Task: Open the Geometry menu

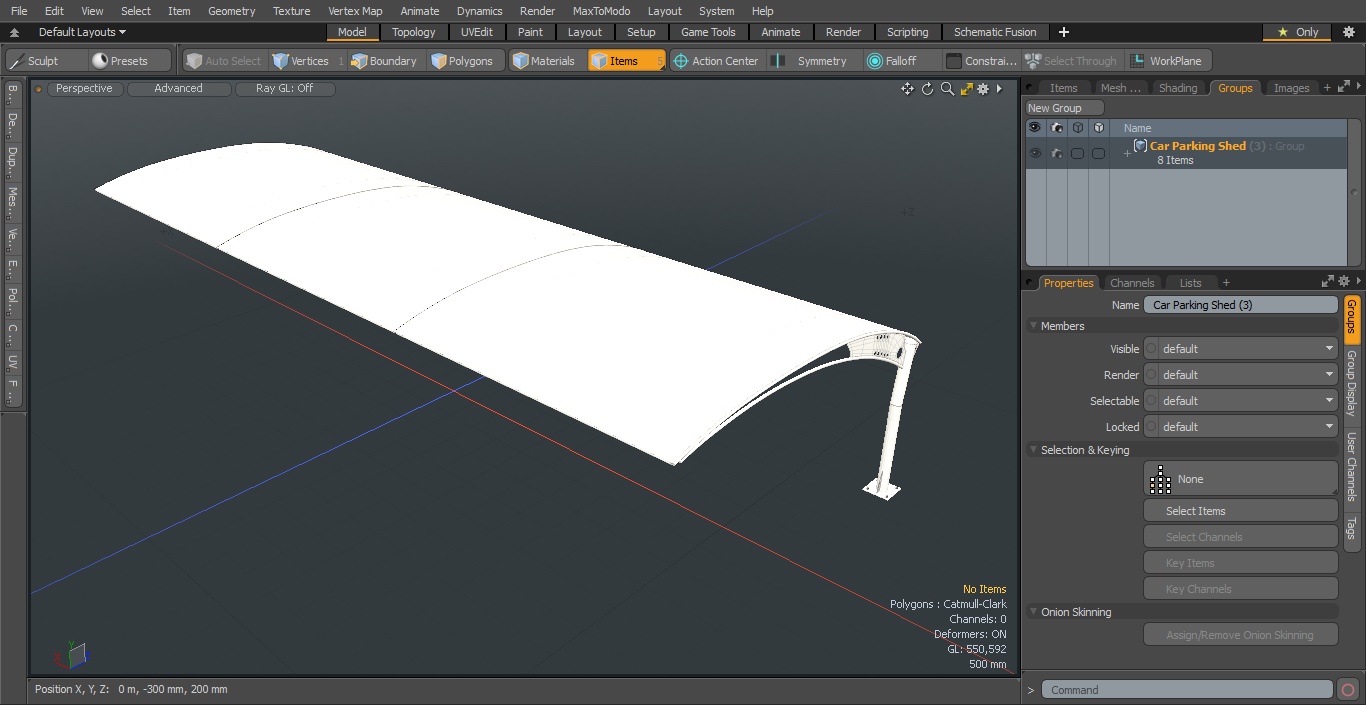Action: (x=231, y=11)
